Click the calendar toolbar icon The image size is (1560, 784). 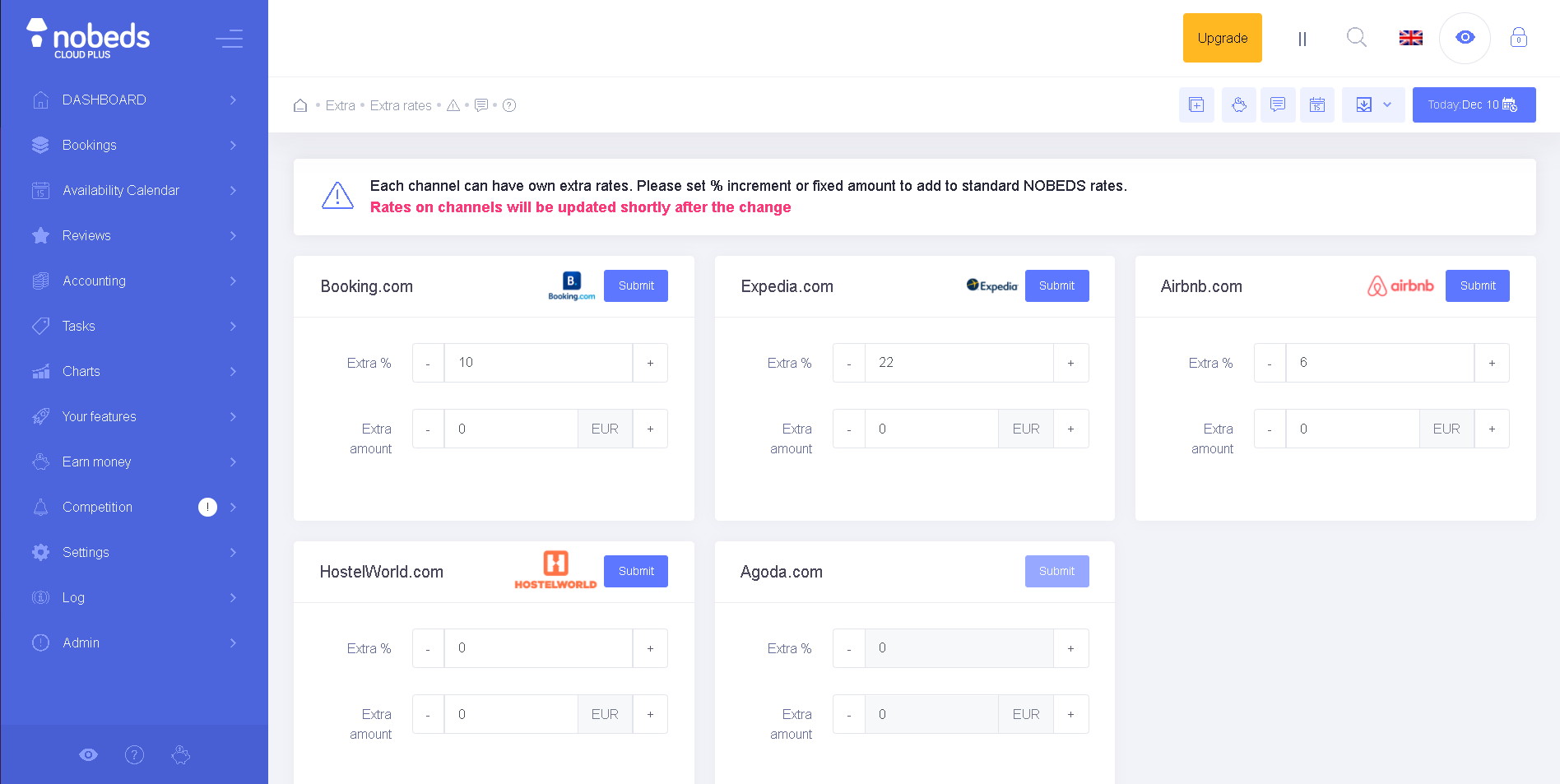(x=1316, y=105)
